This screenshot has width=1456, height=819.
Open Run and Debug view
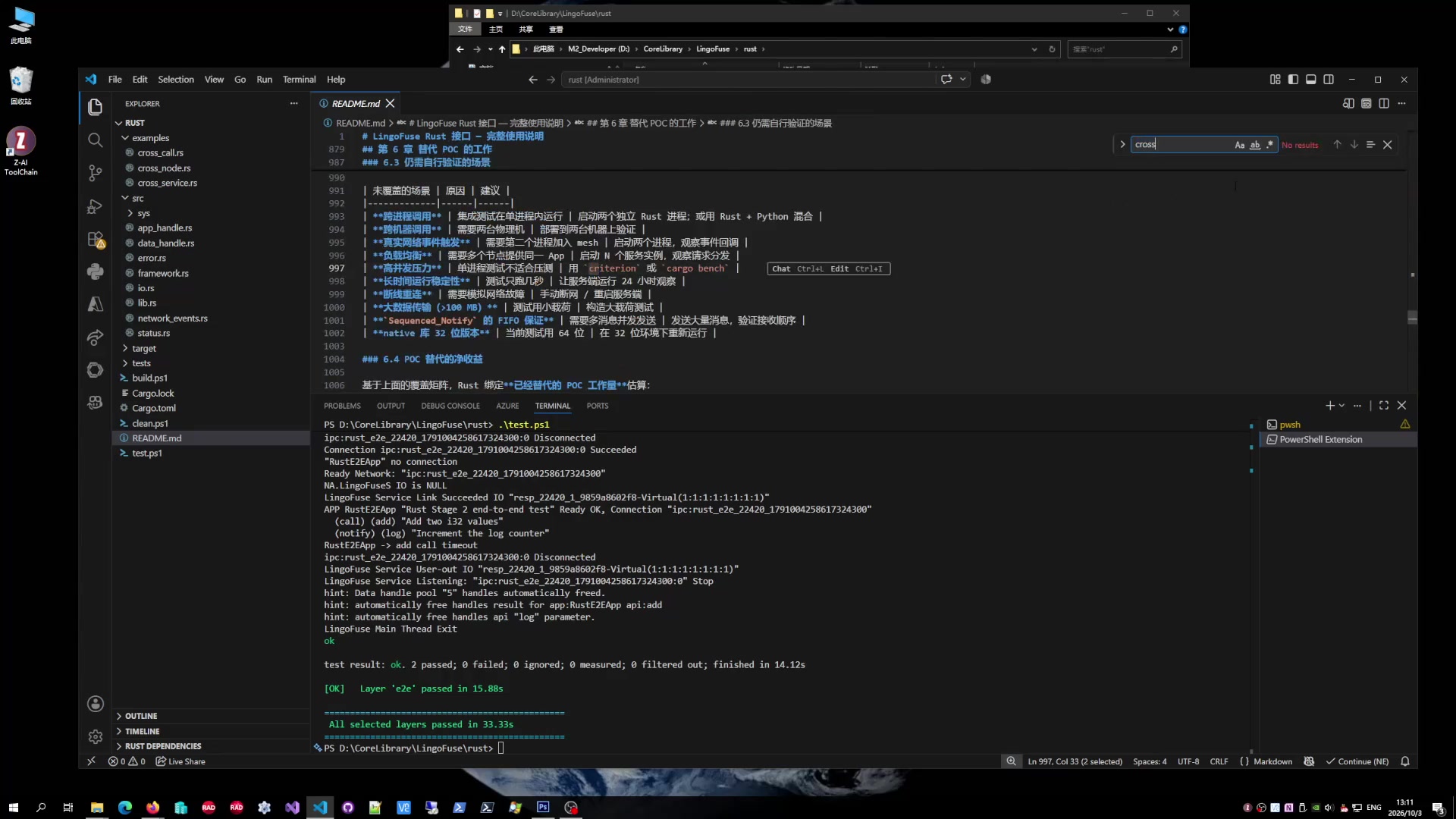[95, 206]
